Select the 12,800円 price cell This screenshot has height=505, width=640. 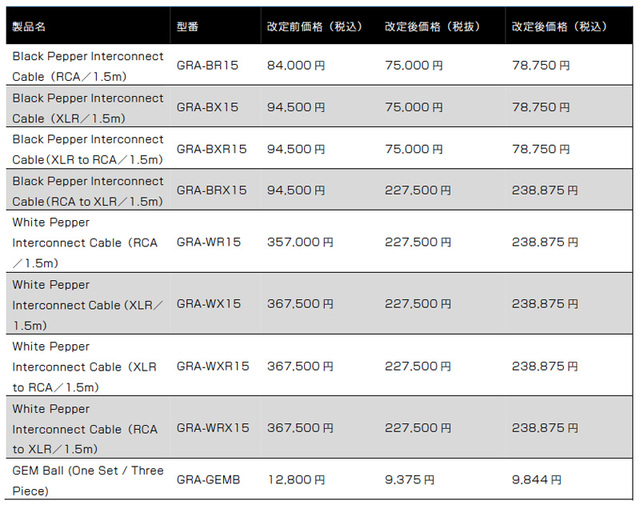click(295, 480)
